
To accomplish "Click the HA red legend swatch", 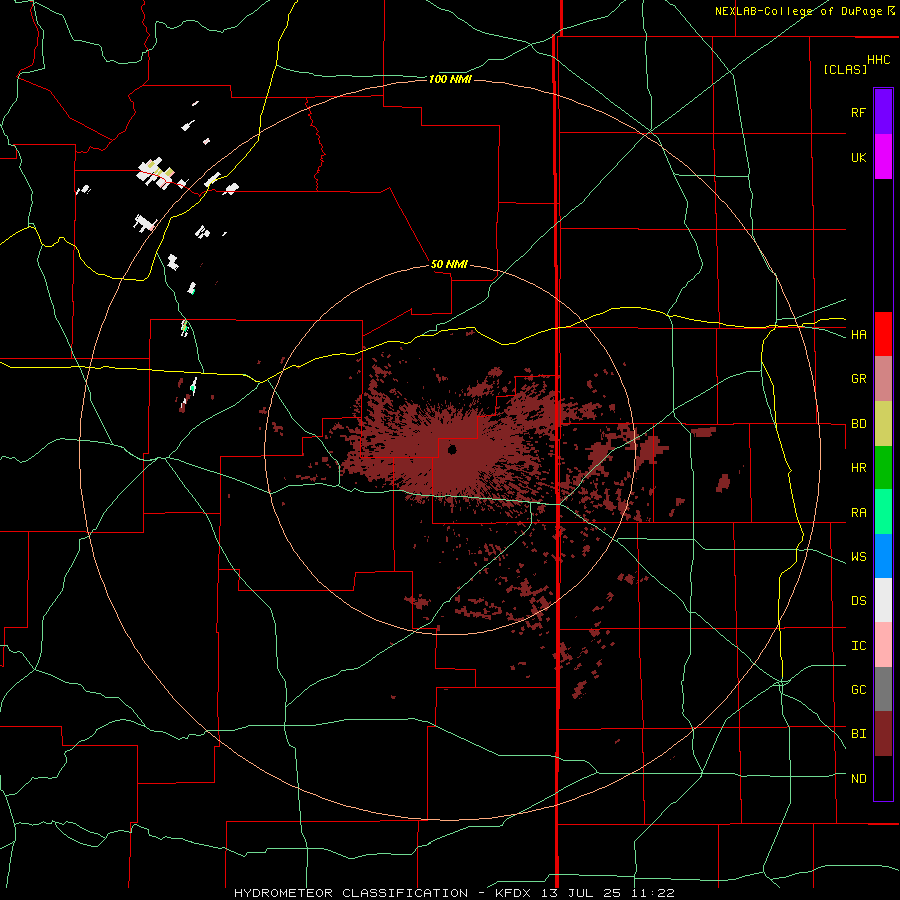I will coord(883,334).
